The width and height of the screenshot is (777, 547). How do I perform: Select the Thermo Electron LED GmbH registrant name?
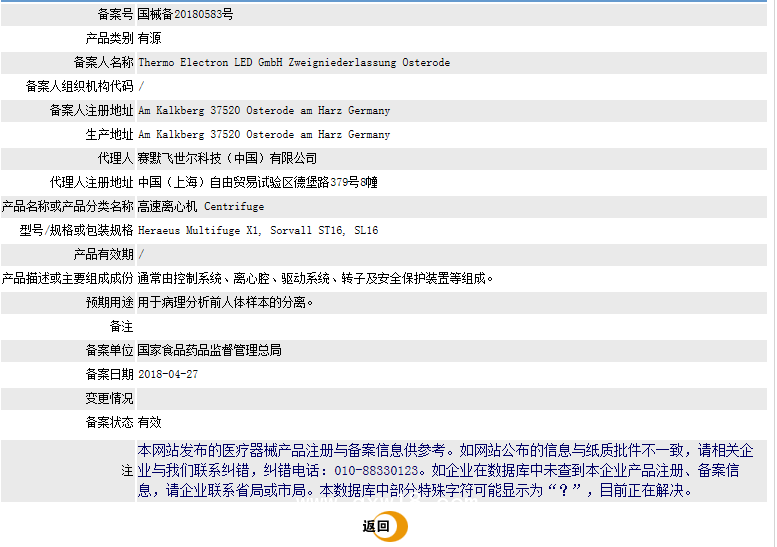(x=294, y=62)
